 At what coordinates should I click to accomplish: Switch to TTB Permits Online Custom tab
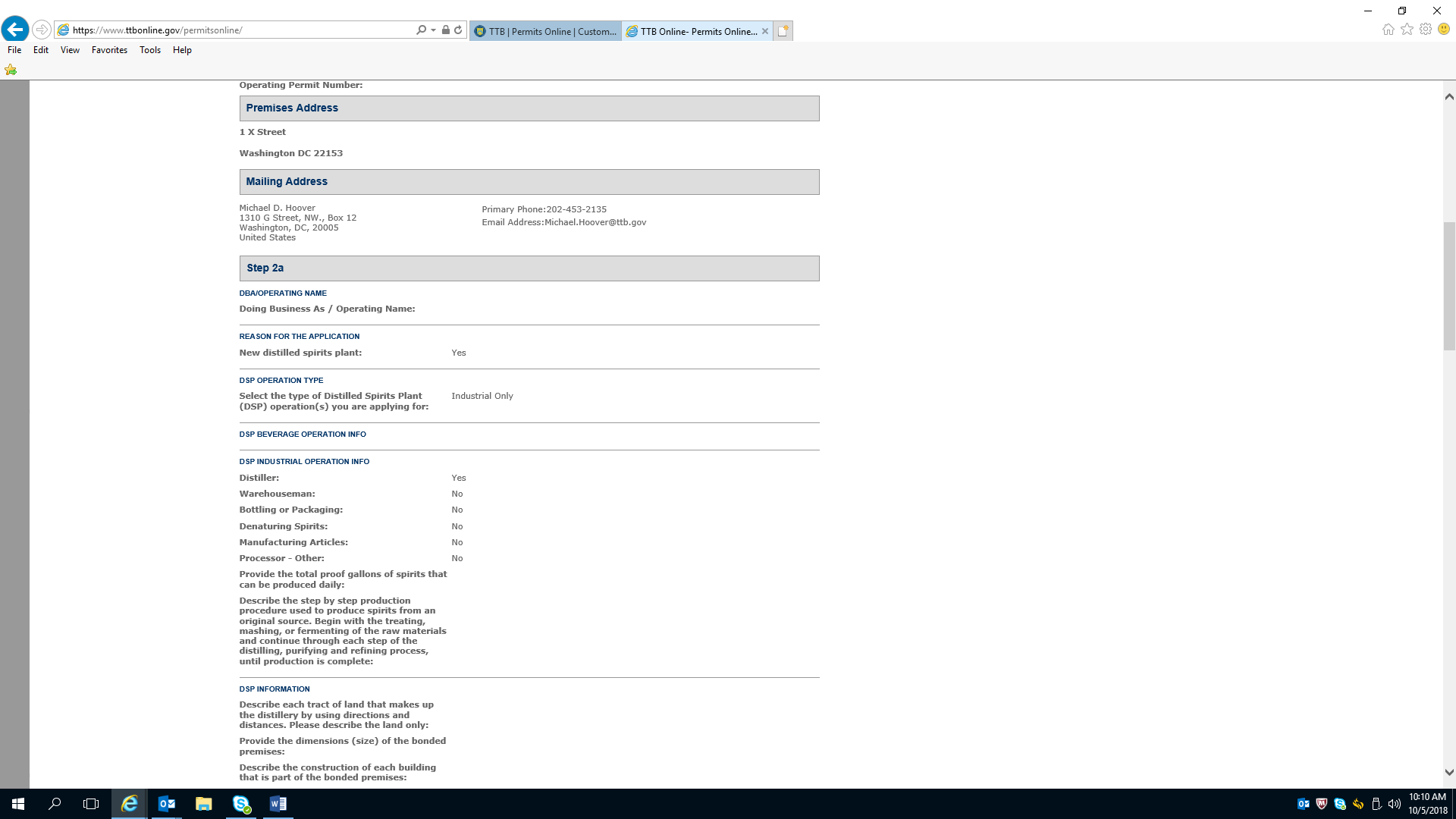(x=546, y=31)
